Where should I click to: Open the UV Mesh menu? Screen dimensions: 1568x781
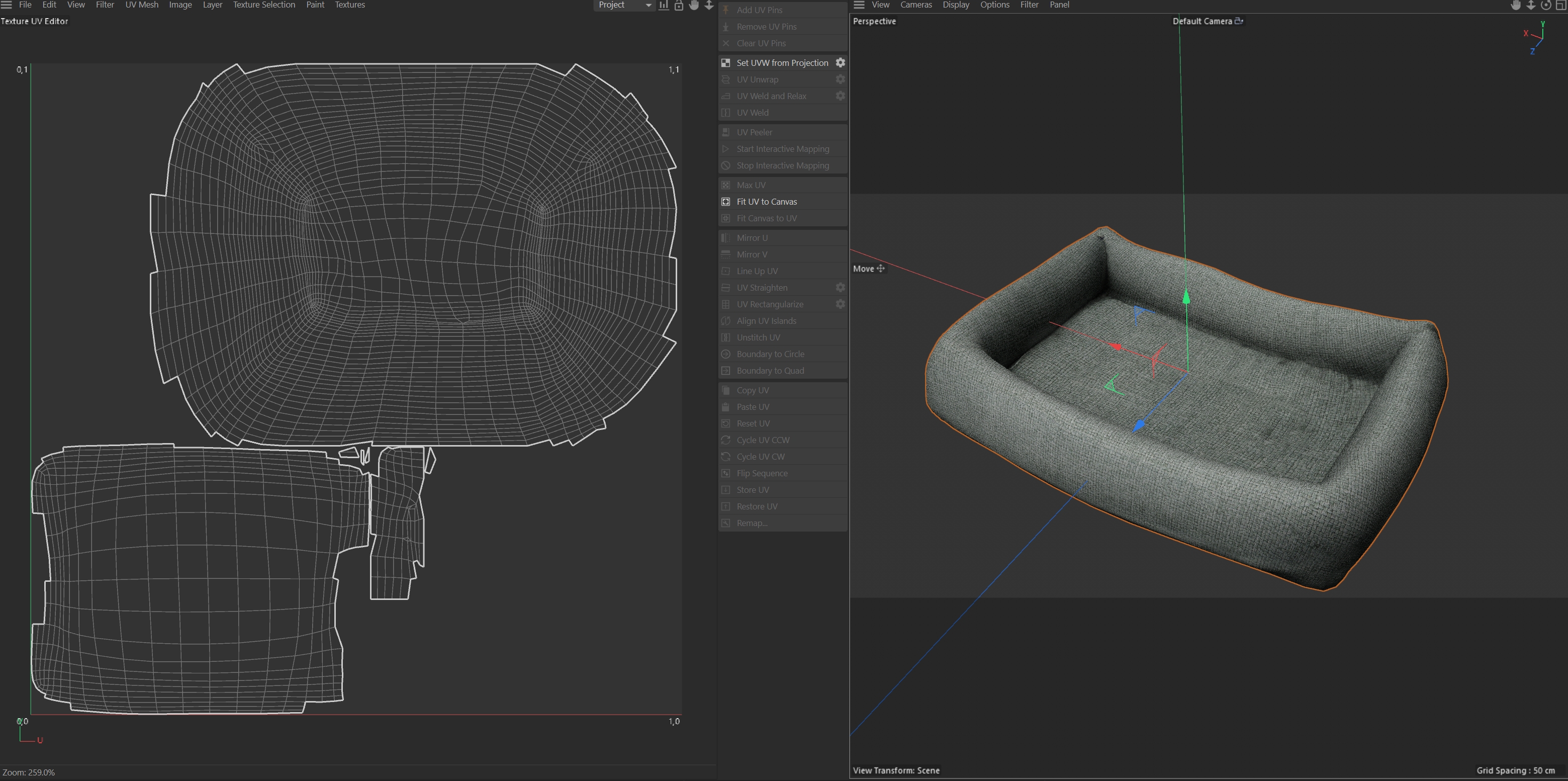click(142, 5)
